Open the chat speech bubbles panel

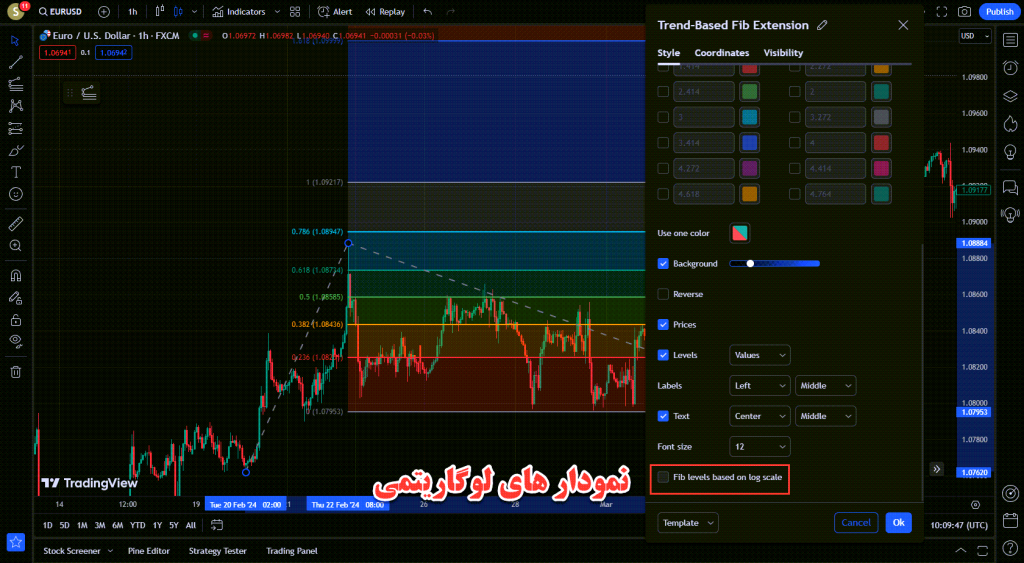tap(1010, 187)
